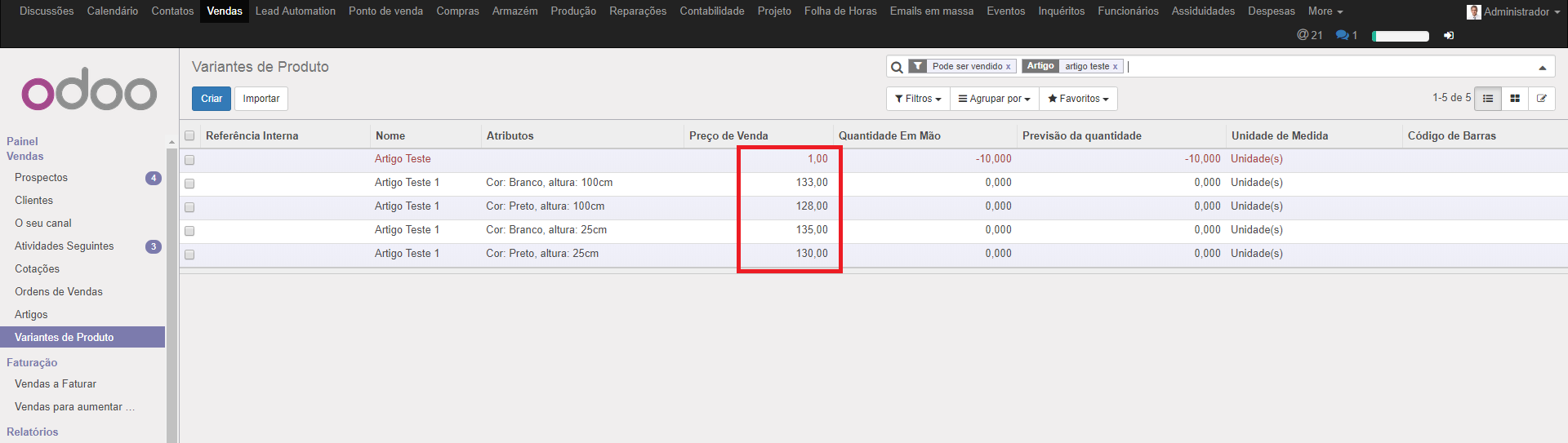Go to 'Ordens de Vendas' in sidebar
The width and height of the screenshot is (1568, 443).
tap(59, 292)
